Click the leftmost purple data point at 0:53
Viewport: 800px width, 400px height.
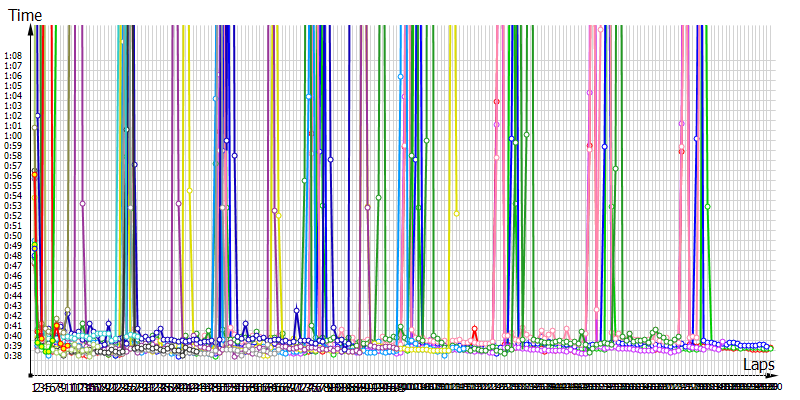tap(83, 203)
